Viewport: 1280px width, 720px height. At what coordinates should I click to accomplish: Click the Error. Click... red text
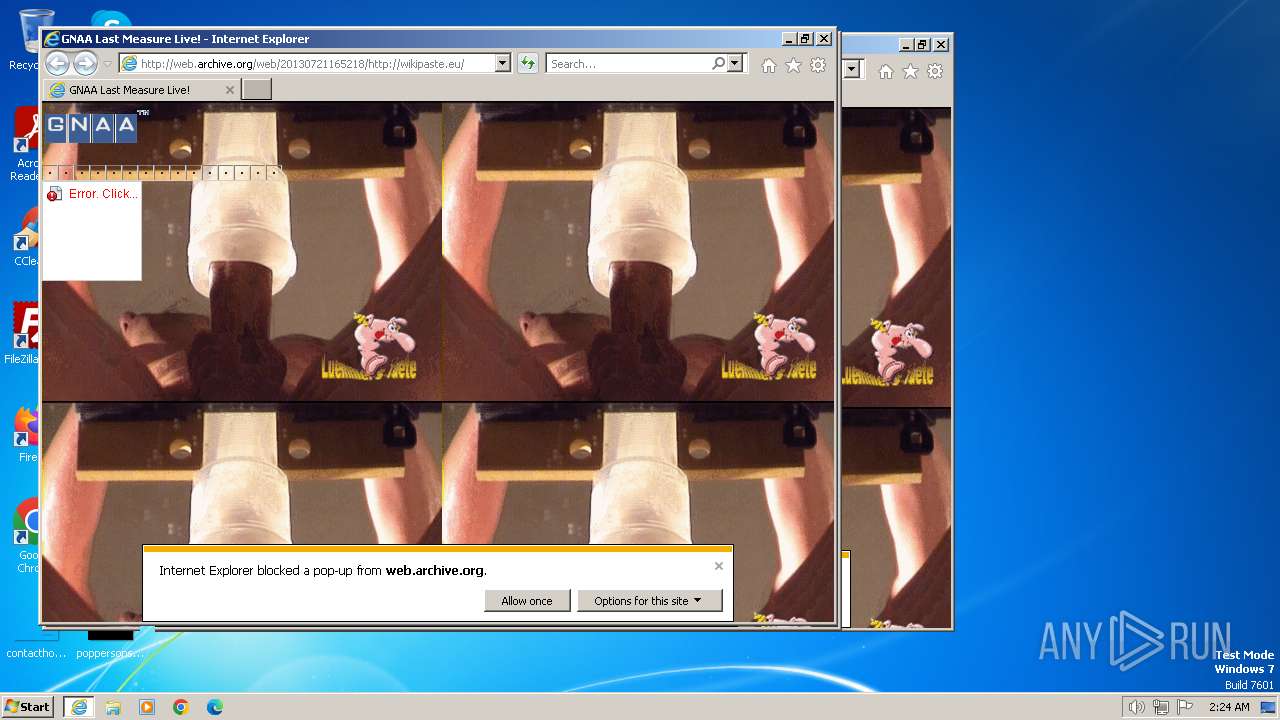(103, 194)
